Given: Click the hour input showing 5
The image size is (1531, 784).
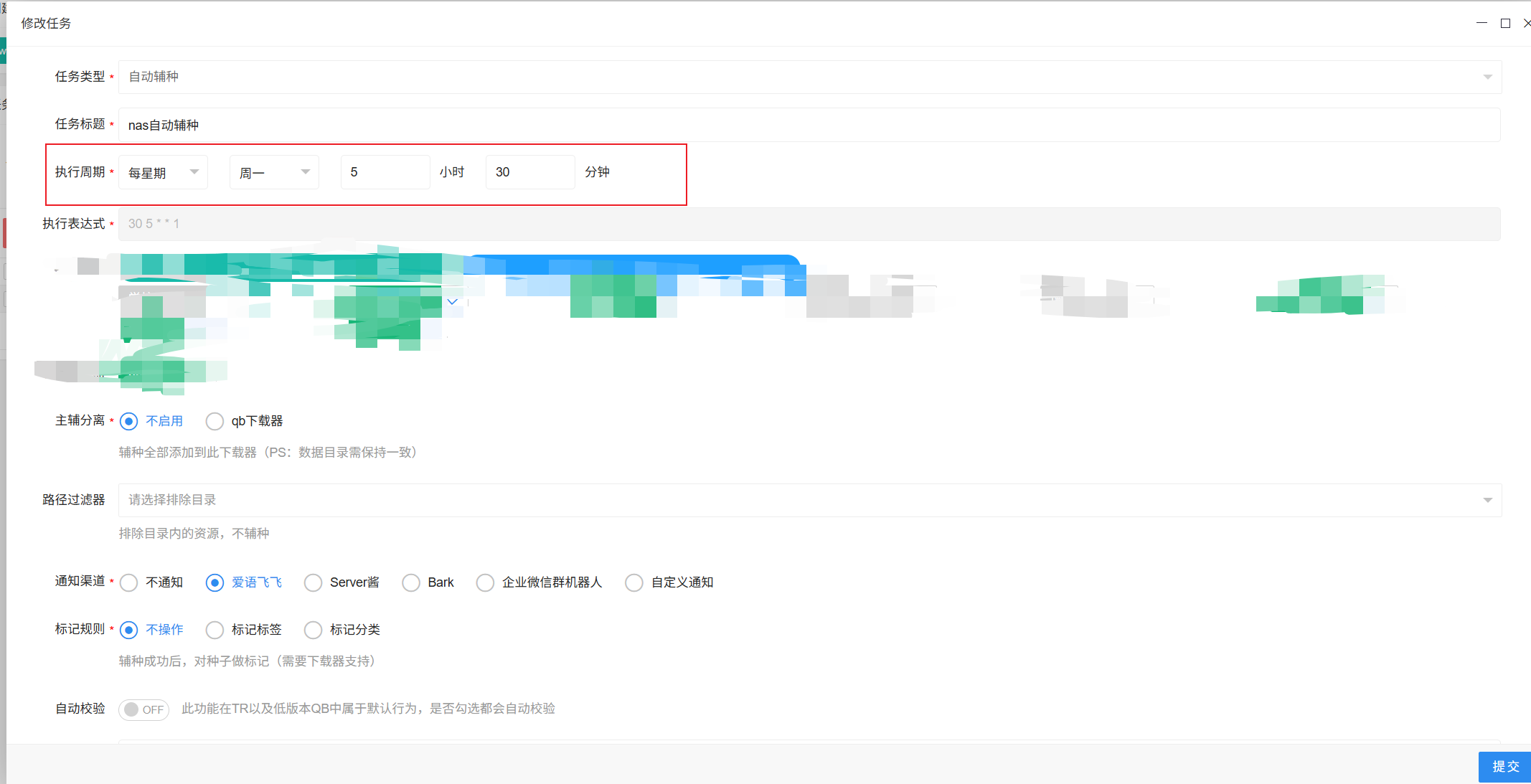Looking at the screenshot, I should click(385, 172).
